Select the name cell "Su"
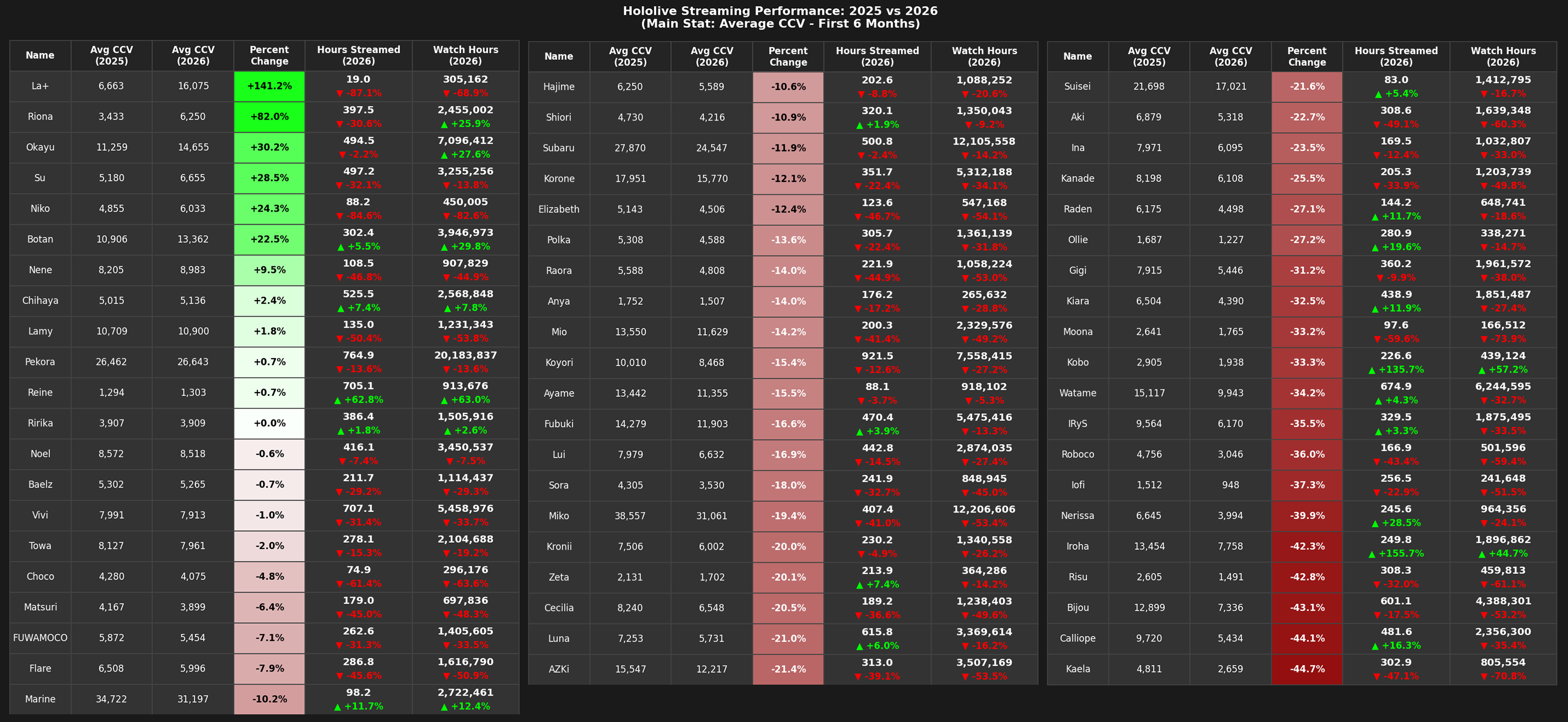The image size is (1568, 722). [40, 178]
